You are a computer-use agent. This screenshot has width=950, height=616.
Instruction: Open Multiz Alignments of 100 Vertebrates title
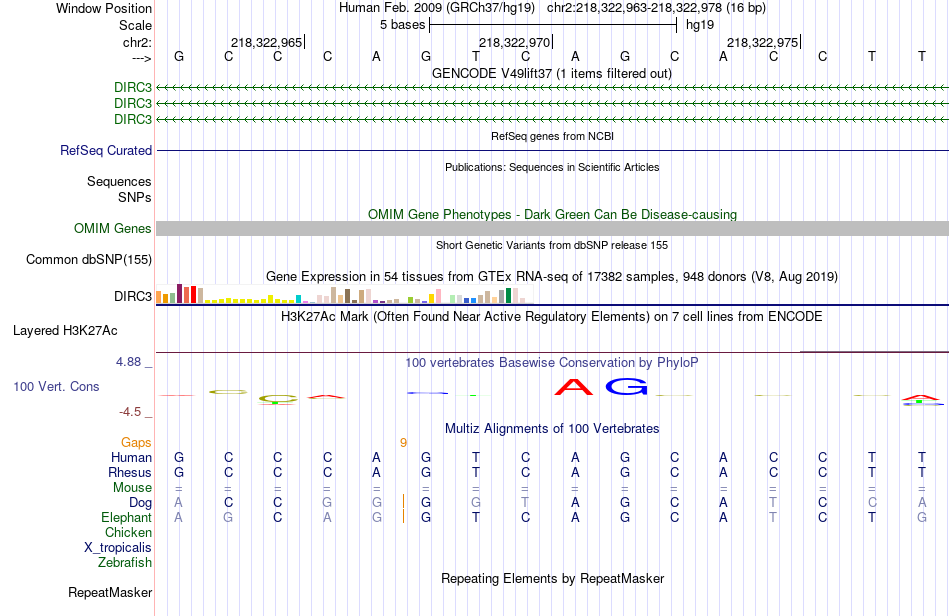552,429
